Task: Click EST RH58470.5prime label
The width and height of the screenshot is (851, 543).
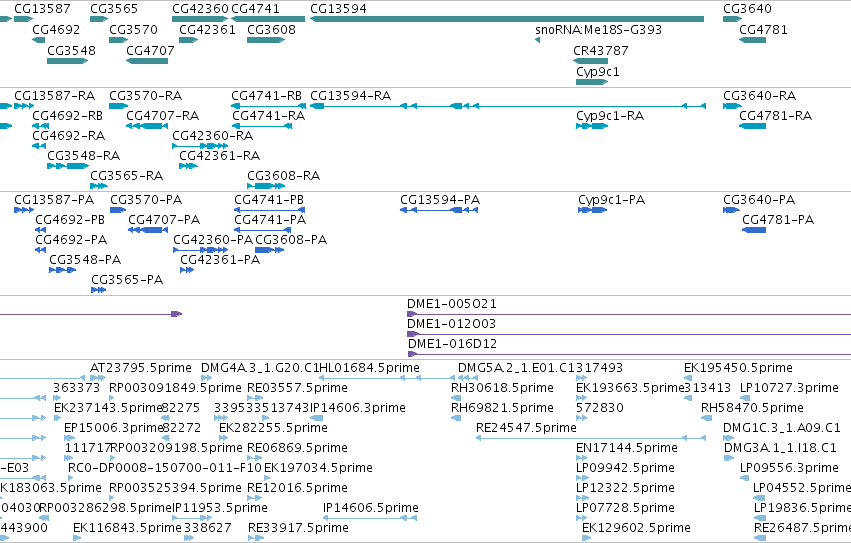Action: click(x=752, y=407)
